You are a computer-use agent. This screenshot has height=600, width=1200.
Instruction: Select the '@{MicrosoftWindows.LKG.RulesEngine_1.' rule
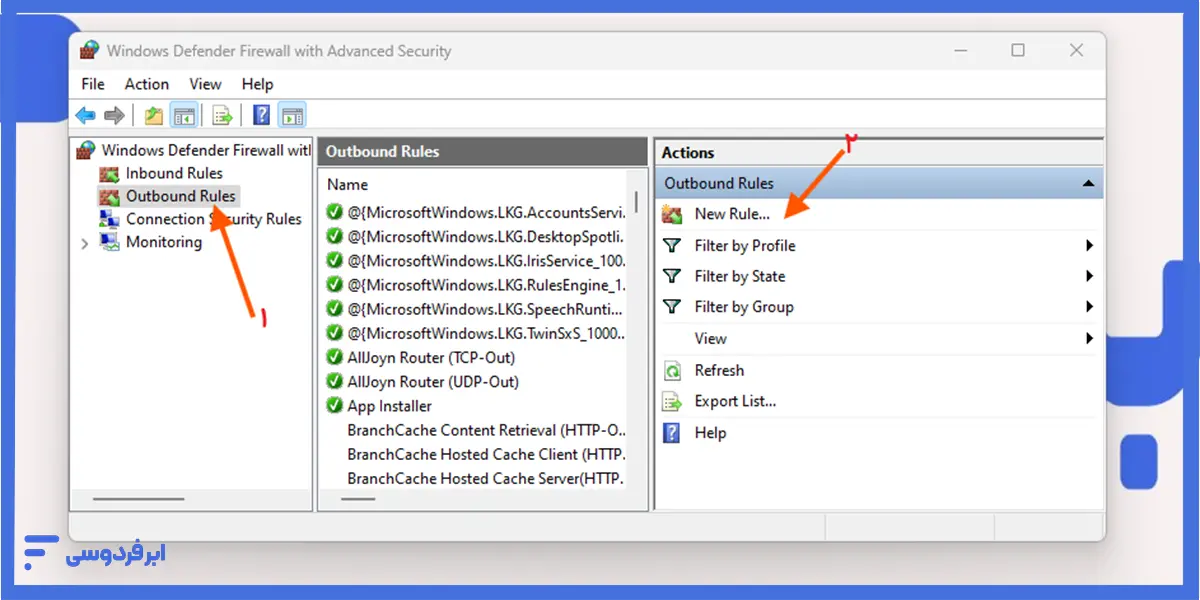[x=476, y=285]
